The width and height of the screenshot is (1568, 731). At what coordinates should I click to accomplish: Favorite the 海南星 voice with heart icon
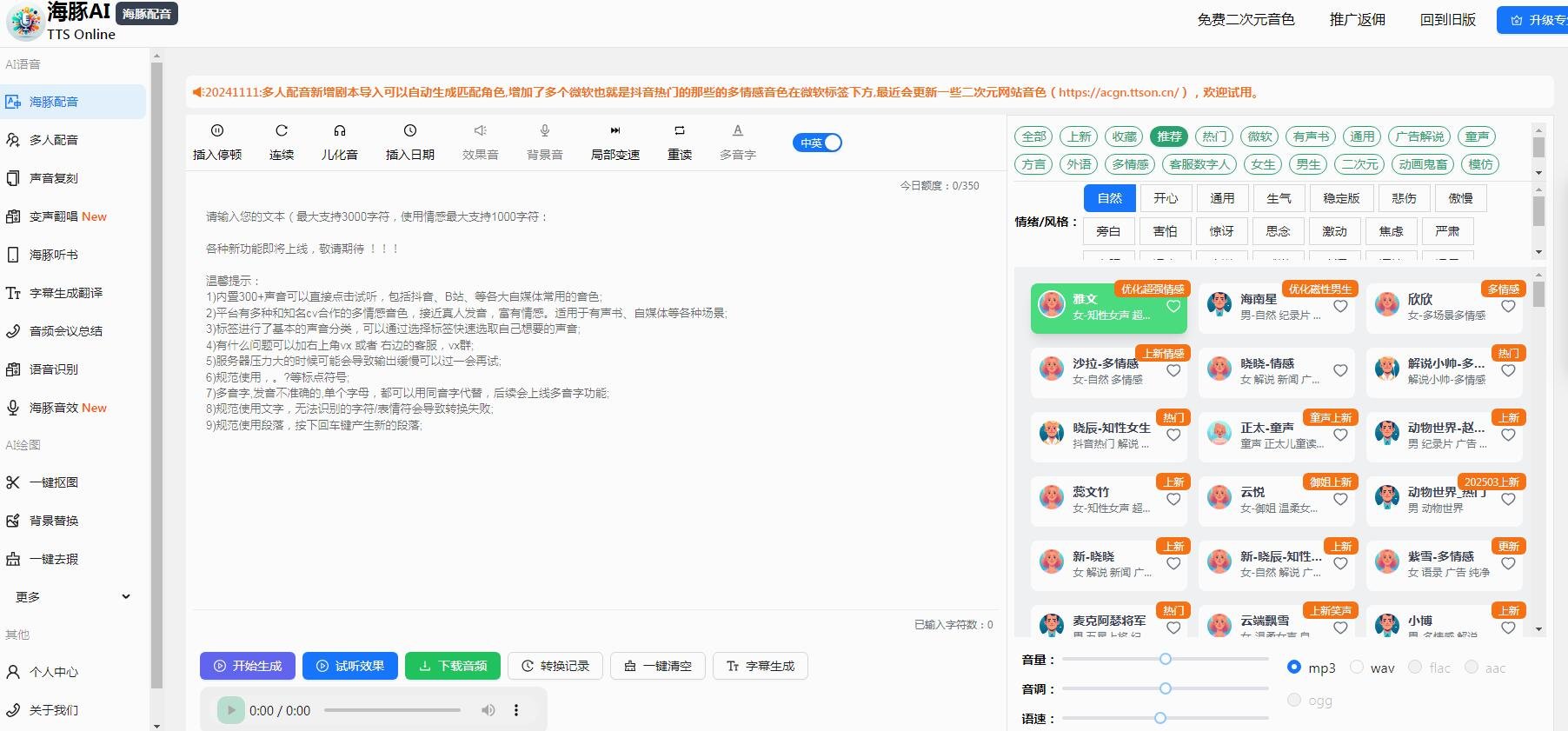pos(1340,306)
